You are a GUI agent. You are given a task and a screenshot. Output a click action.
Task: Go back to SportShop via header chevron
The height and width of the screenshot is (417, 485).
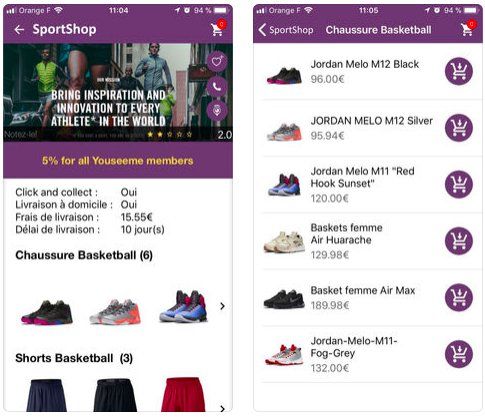click(x=286, y=30)
